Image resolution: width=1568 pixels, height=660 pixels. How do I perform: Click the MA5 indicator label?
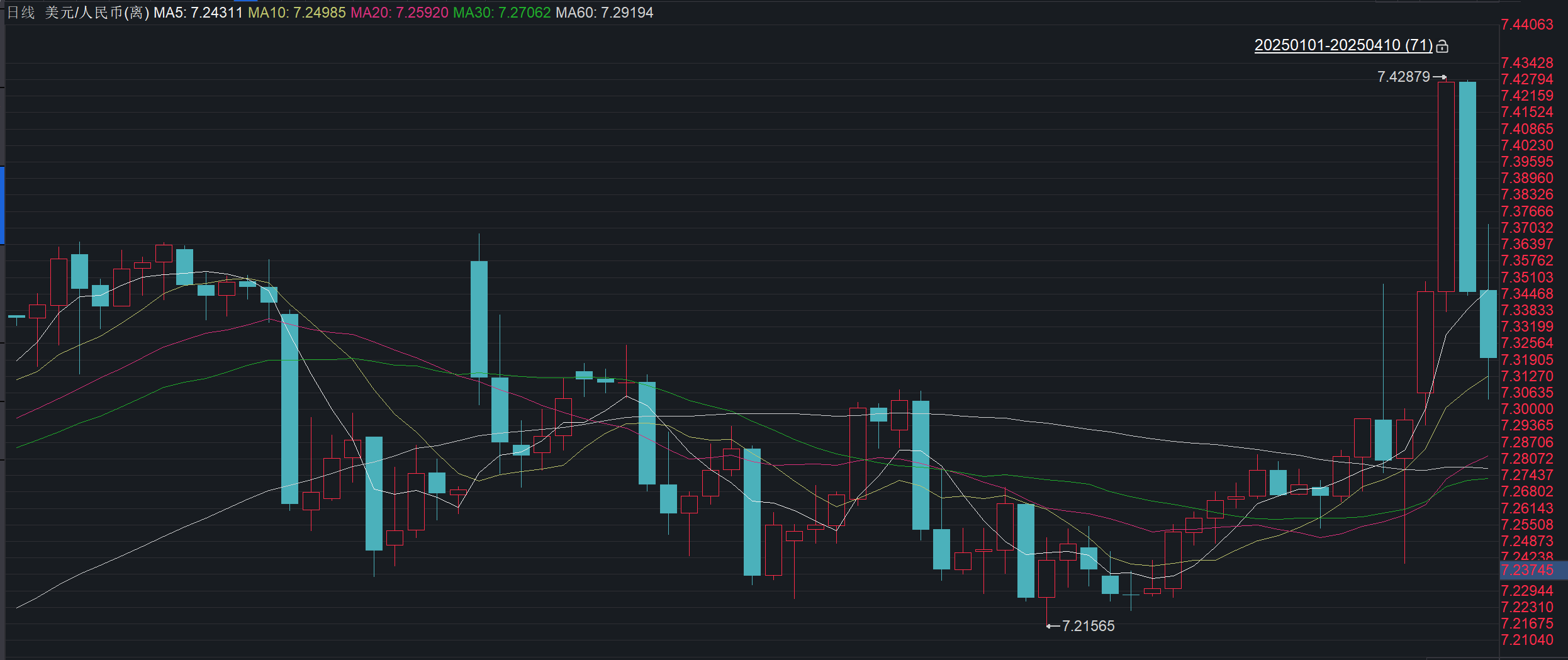(198, 13)
